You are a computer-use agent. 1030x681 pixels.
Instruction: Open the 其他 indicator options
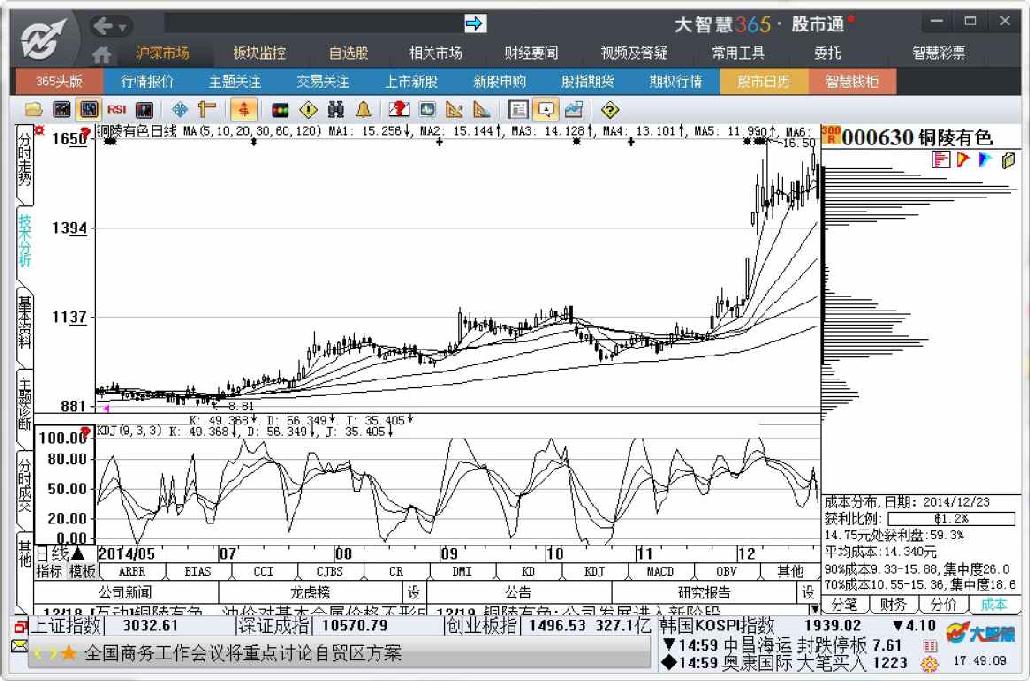pyautogui.click(x=790, y=572)
